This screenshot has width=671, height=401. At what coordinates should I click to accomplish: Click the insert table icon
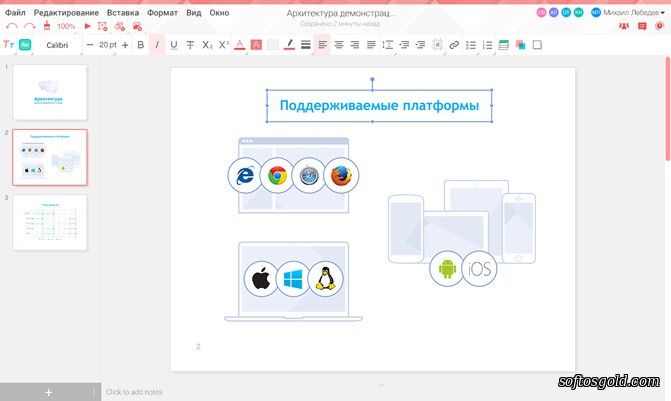pos(504,45)
